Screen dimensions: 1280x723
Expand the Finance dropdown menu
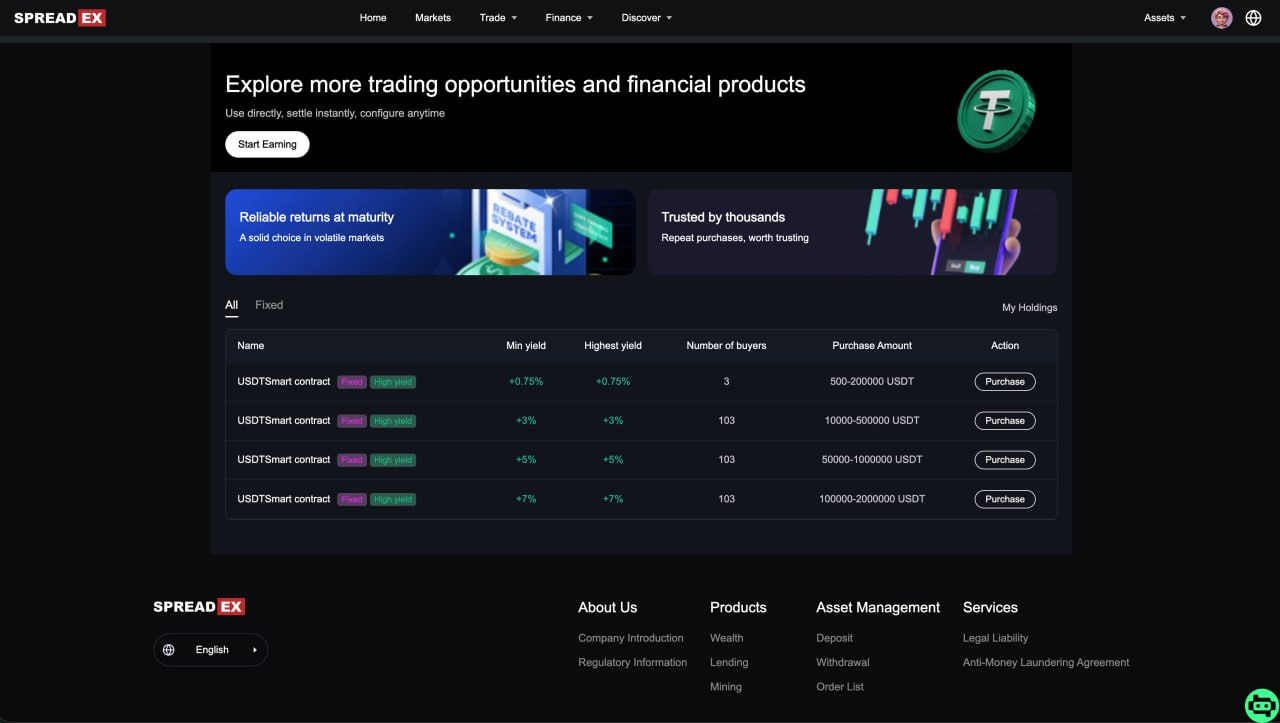pos(569,18)
